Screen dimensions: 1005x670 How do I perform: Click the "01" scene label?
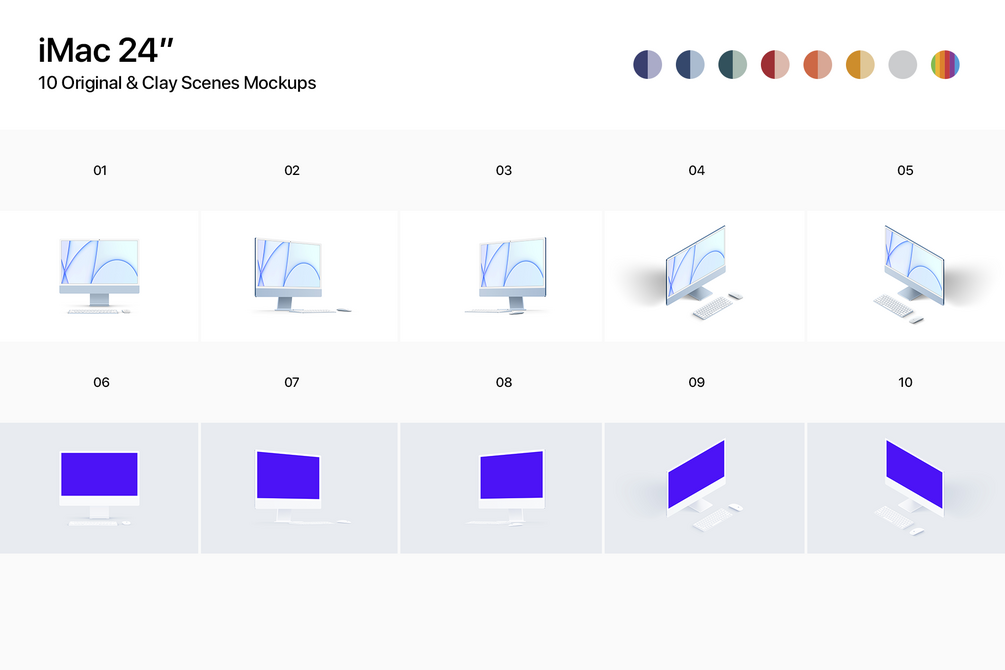click(100, 171)
